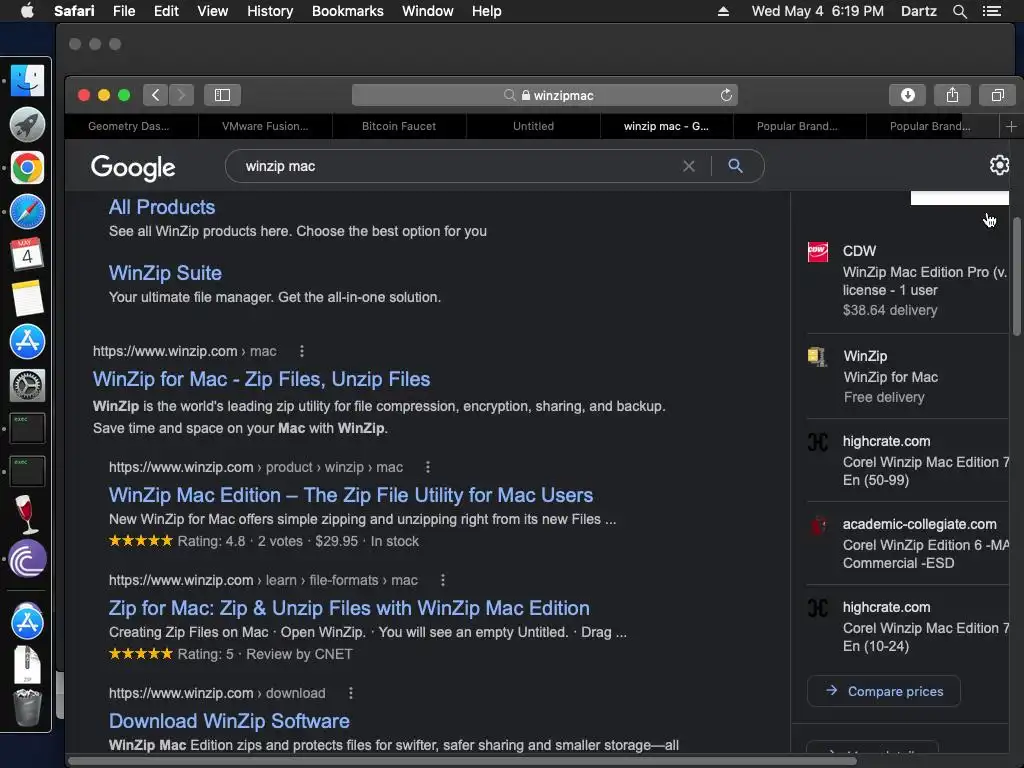Viewport: 1024px width, 768px height.
Task: Open the Trash in Dock
Action: (27, 707)
